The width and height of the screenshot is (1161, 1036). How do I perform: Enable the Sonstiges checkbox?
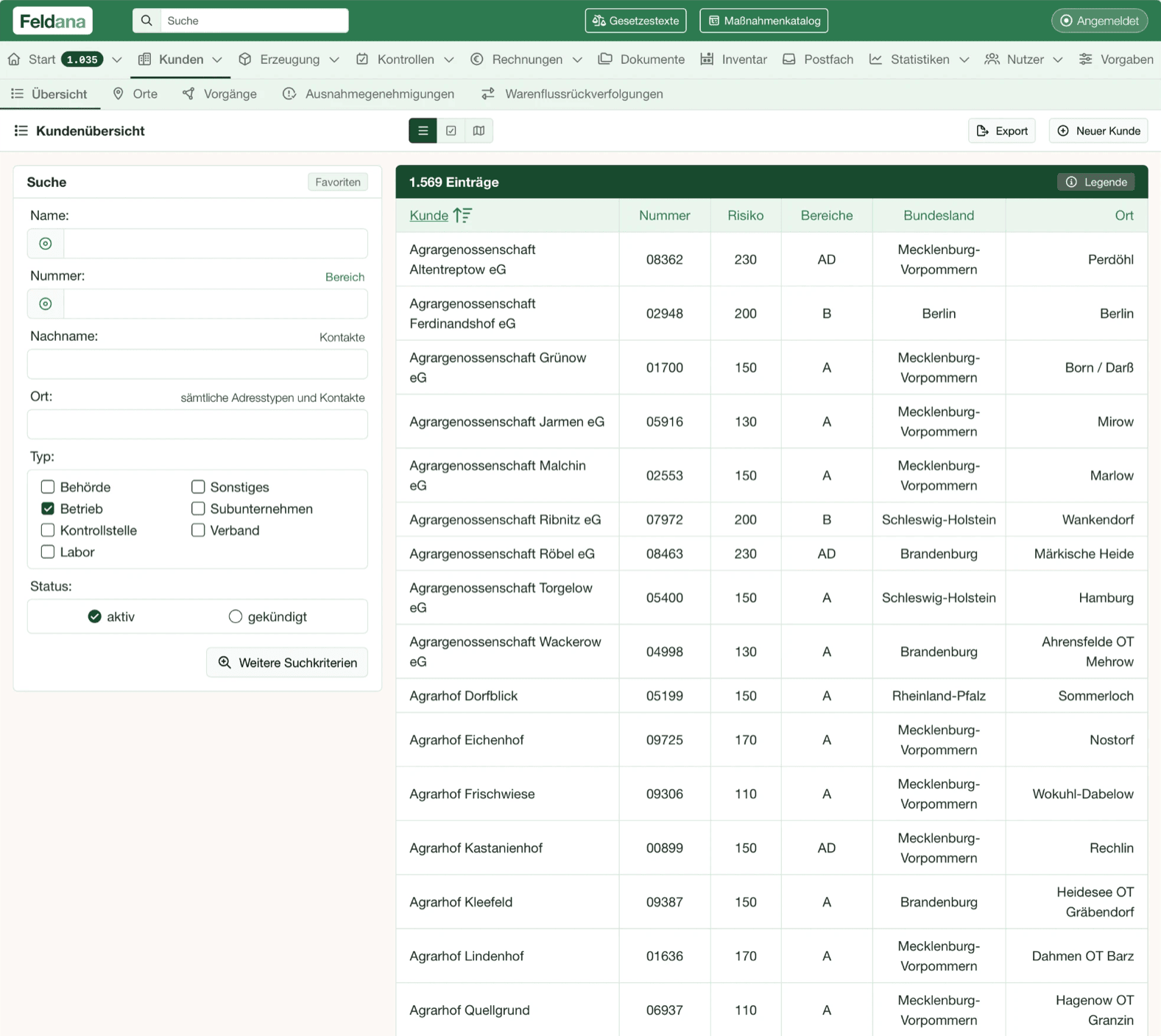198,487
